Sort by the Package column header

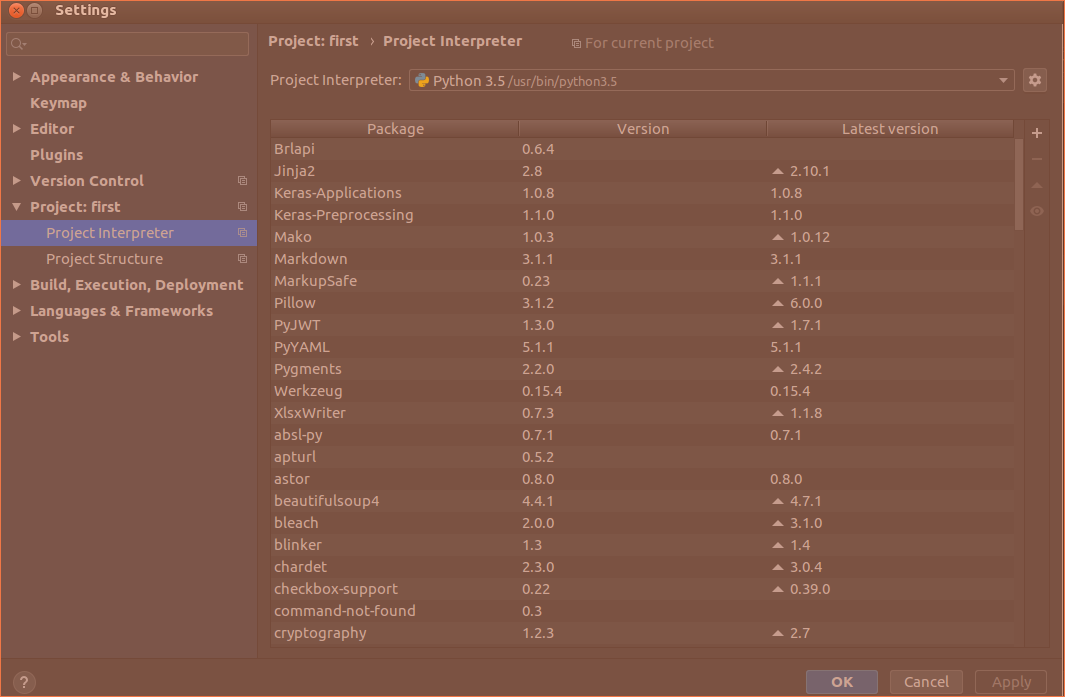395,129
